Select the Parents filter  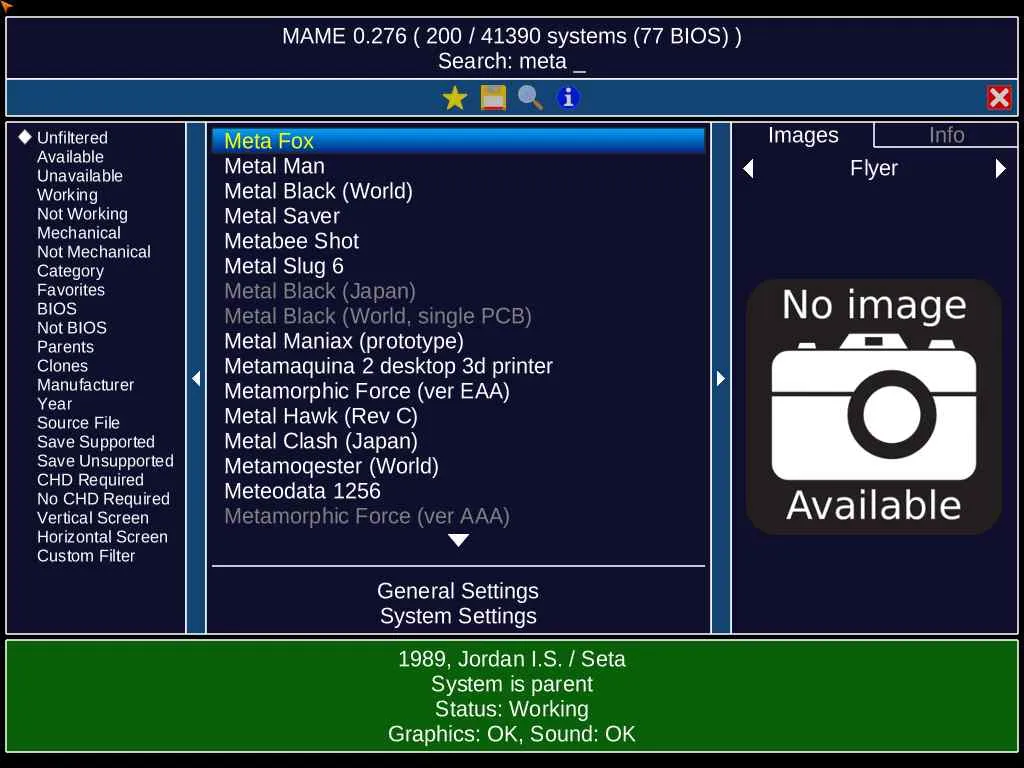(x=65, y=347)
